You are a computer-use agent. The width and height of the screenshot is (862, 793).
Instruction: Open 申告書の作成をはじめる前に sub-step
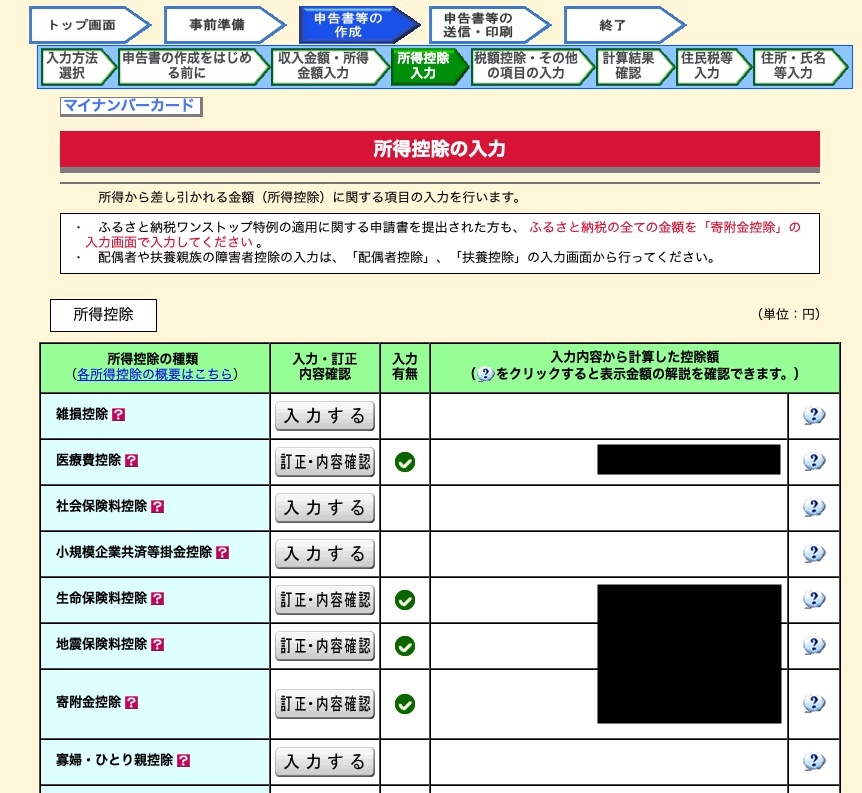tap(194, 66)
